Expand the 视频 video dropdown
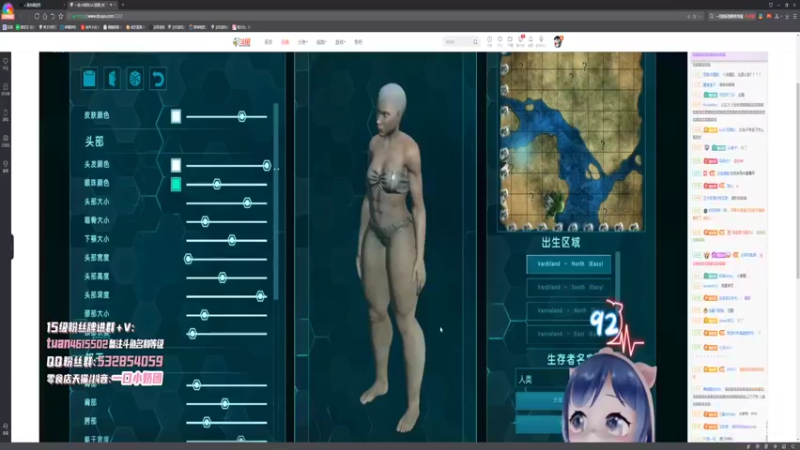The height and width of the screenshot is (450, 800). click(321, 42)
